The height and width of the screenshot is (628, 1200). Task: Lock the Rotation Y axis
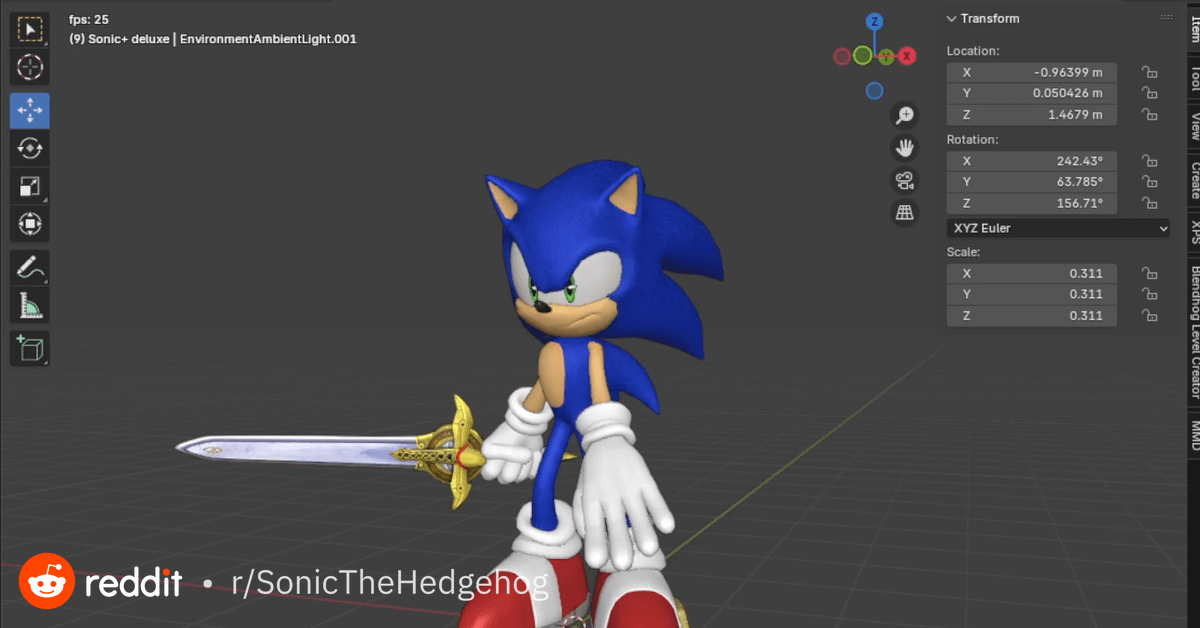[x=1150, y=182]
